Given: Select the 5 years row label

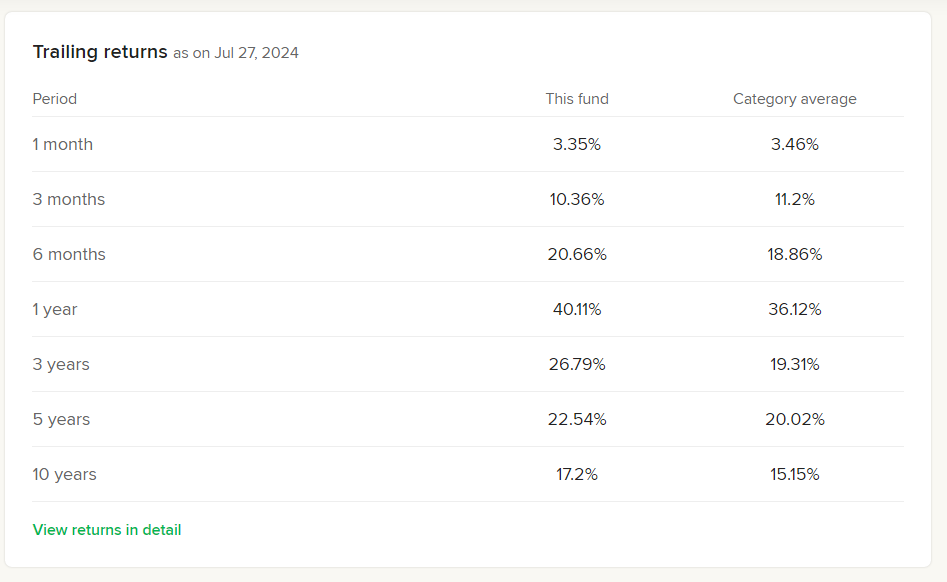Looking at the screenshot, I should coord(61,419).
